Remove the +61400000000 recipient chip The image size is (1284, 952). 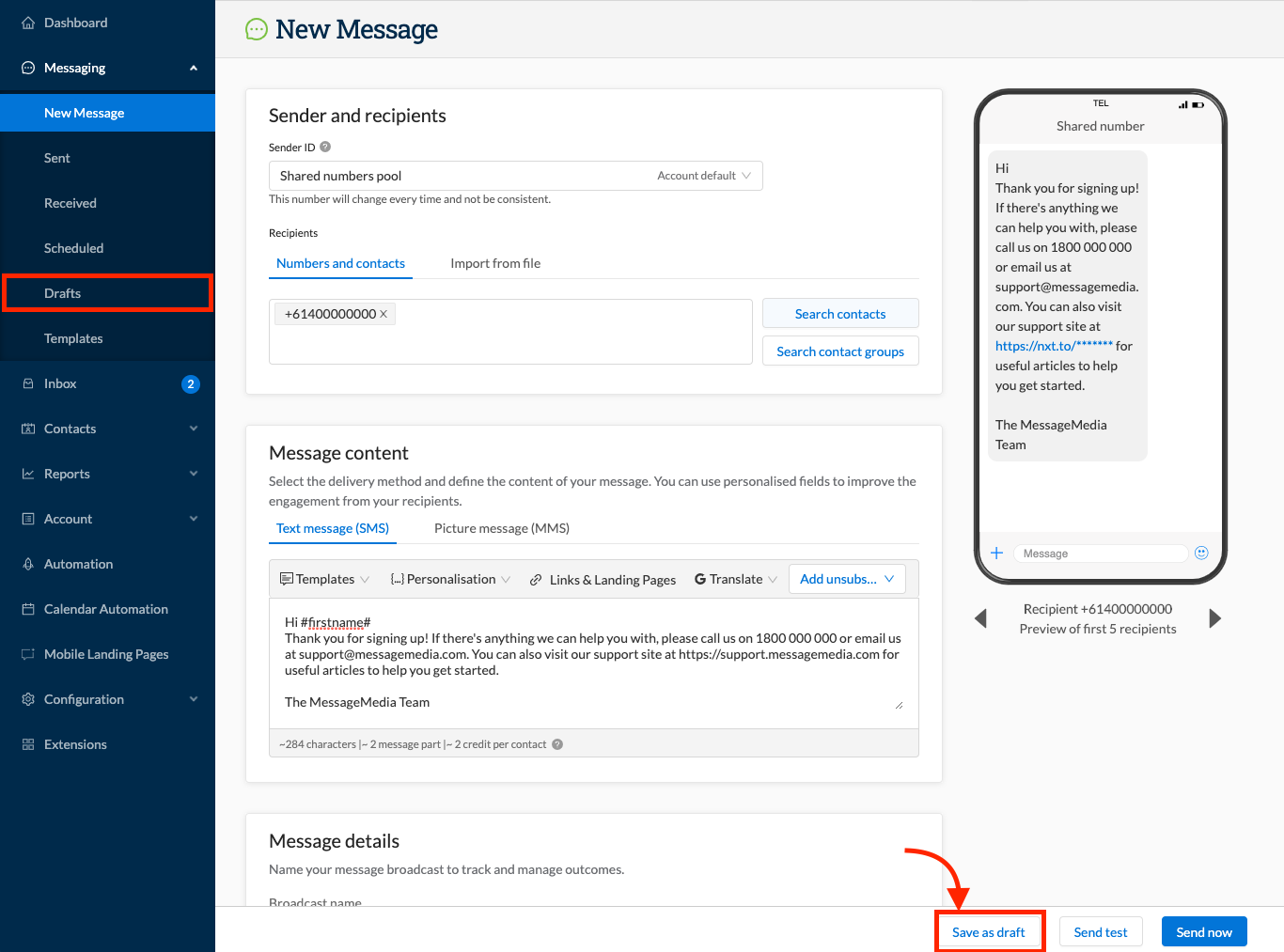tap(385, 313)
